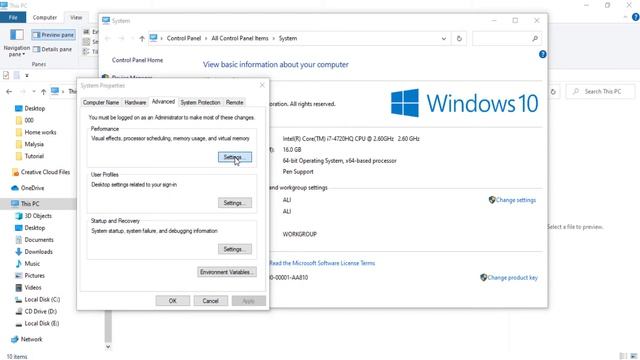640x360 pixels.
Task: Open help icon in System window
Action: pyautogui.click(x=542, y=54)
